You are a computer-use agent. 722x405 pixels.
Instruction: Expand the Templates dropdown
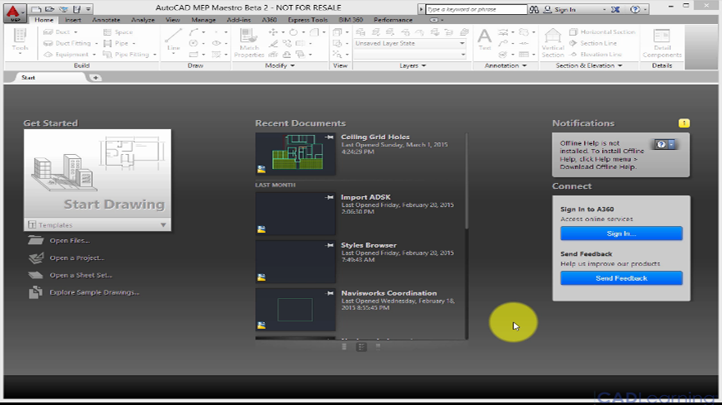tap(163, 225)
